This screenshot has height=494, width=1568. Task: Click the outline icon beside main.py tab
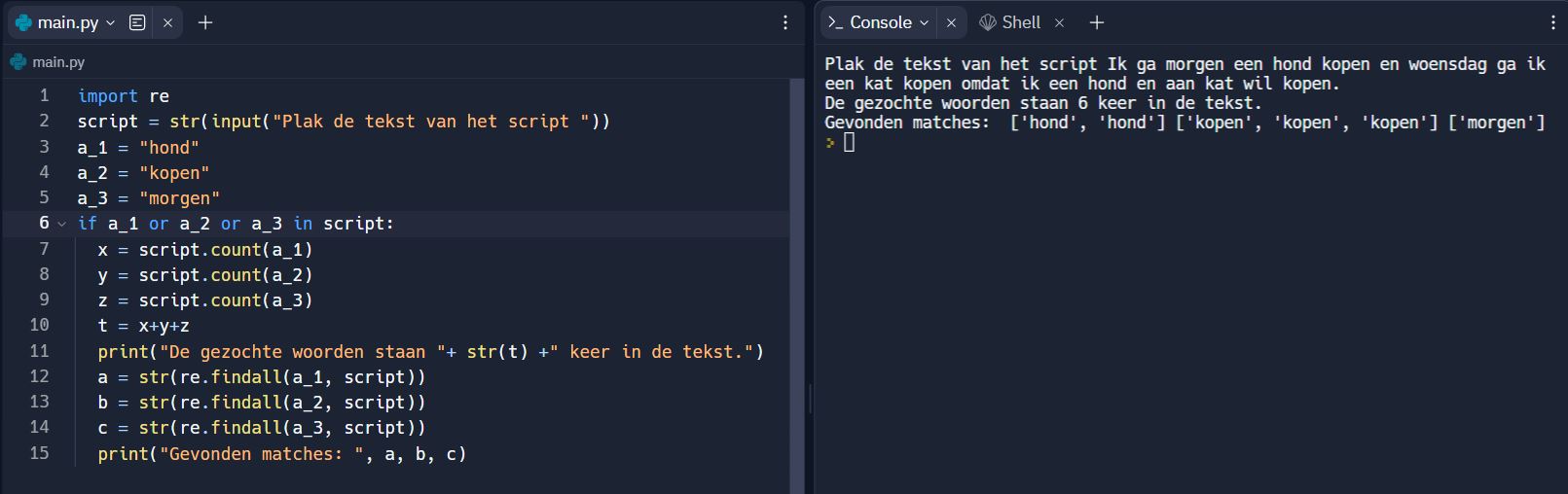click(137, 22)
